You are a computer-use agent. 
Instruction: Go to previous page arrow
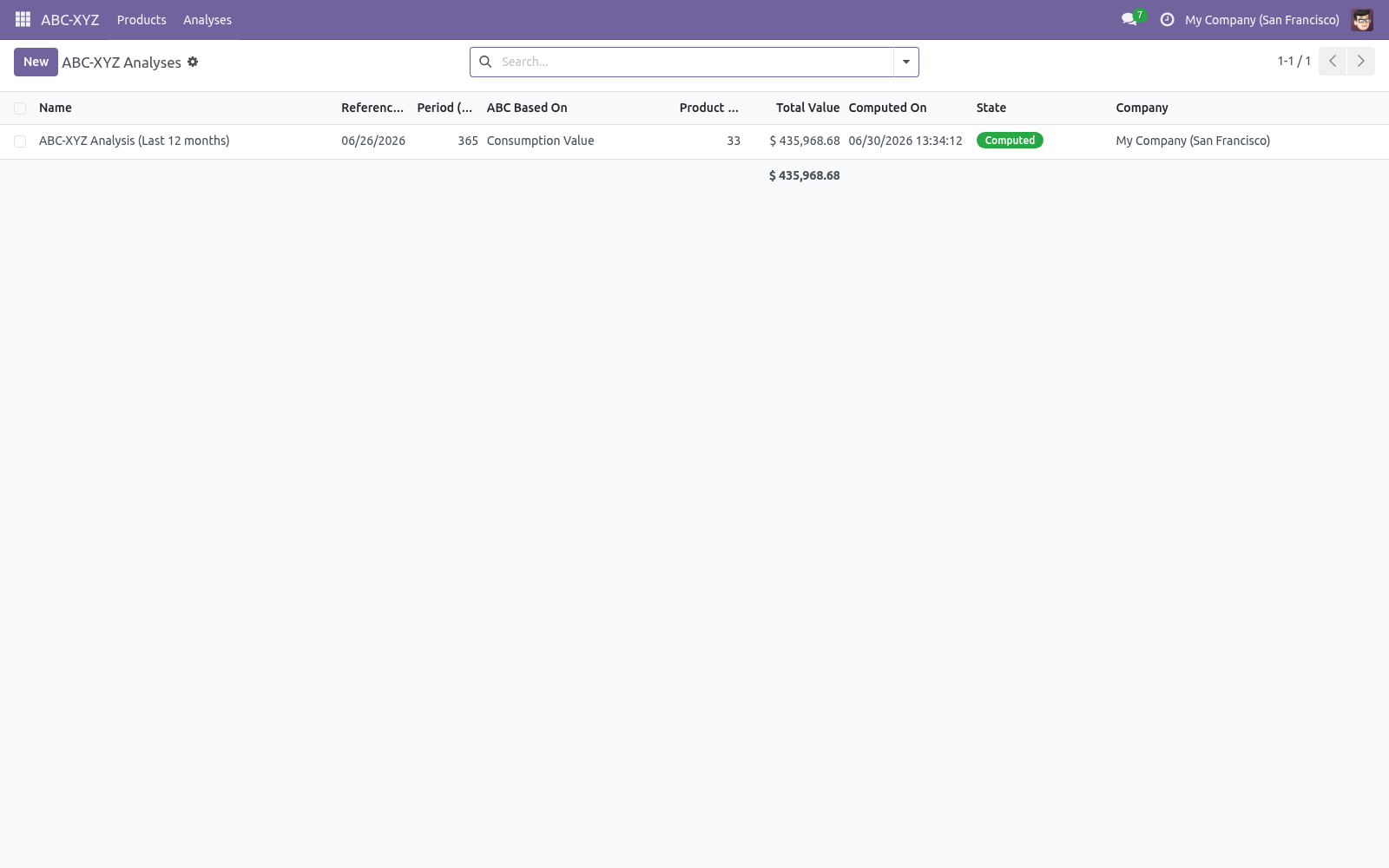1333,61
